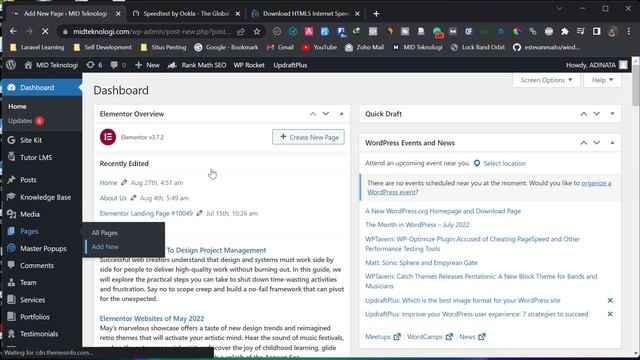This screenshot has width=640, height=360.
Task: Open Elementor Landing Page #10049
Action: click(146, 213)
